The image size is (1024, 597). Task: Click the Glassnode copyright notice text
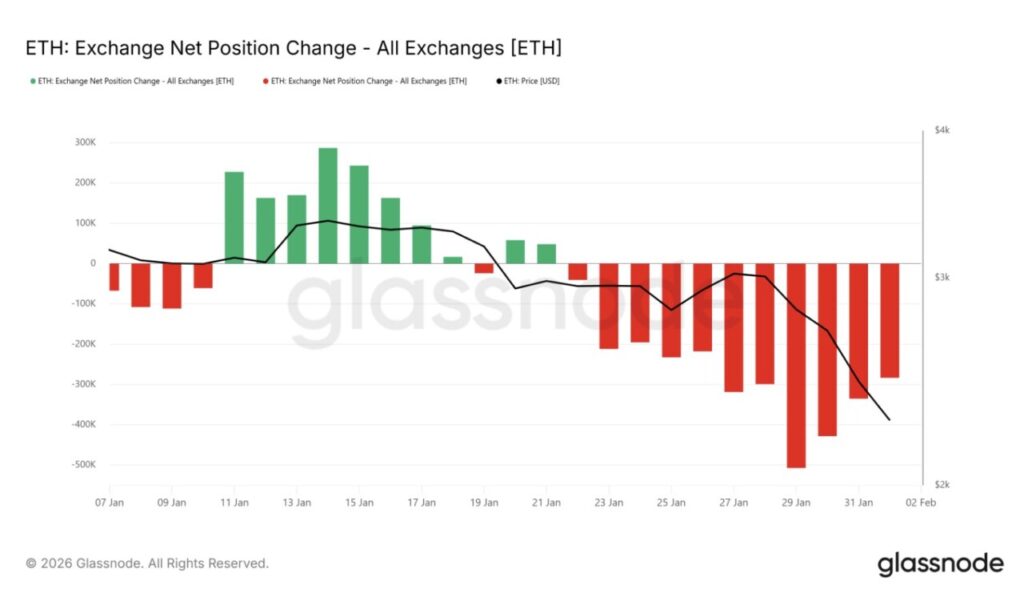(x=146, y=564)
